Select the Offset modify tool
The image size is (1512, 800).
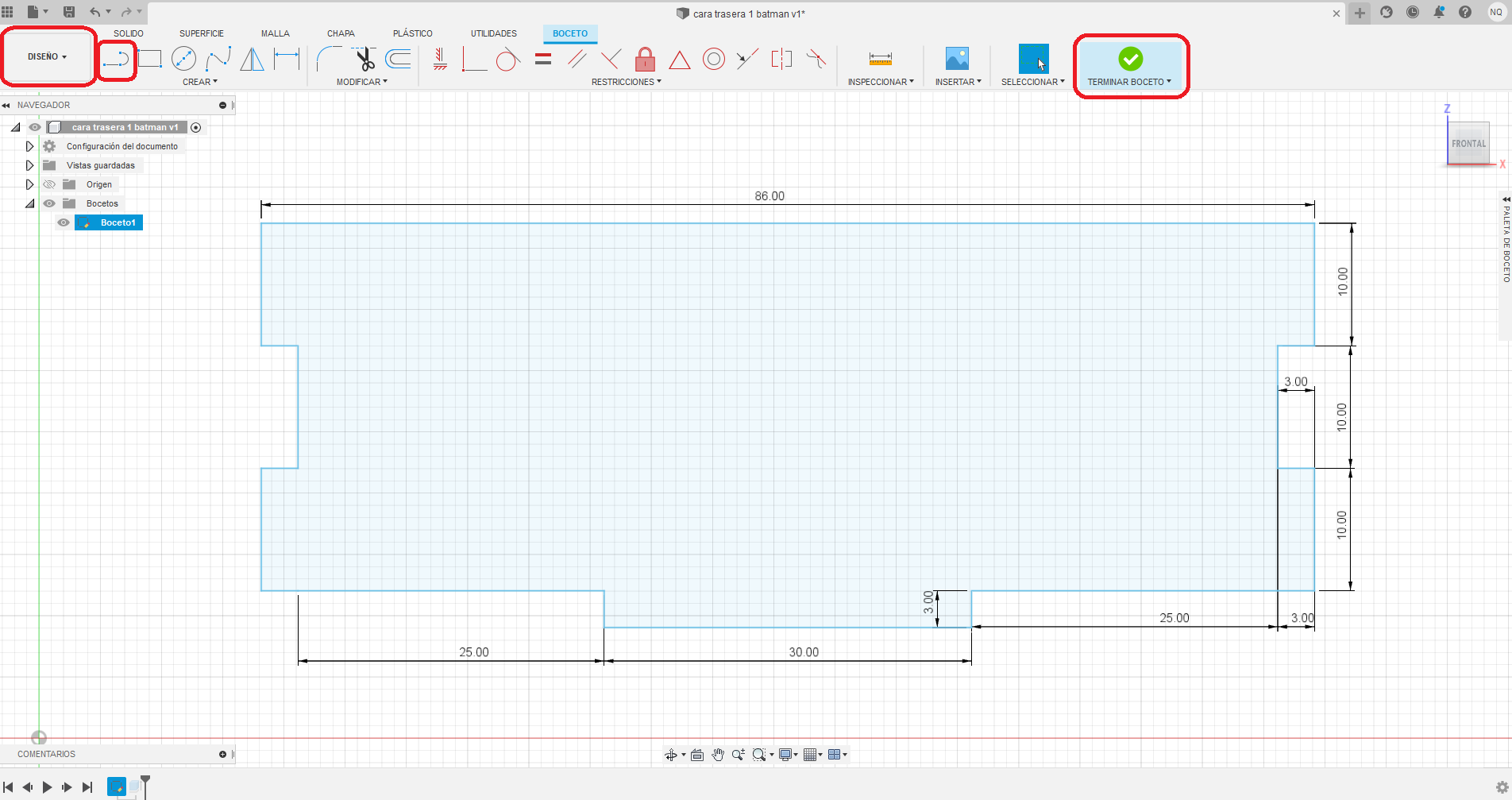399,59
